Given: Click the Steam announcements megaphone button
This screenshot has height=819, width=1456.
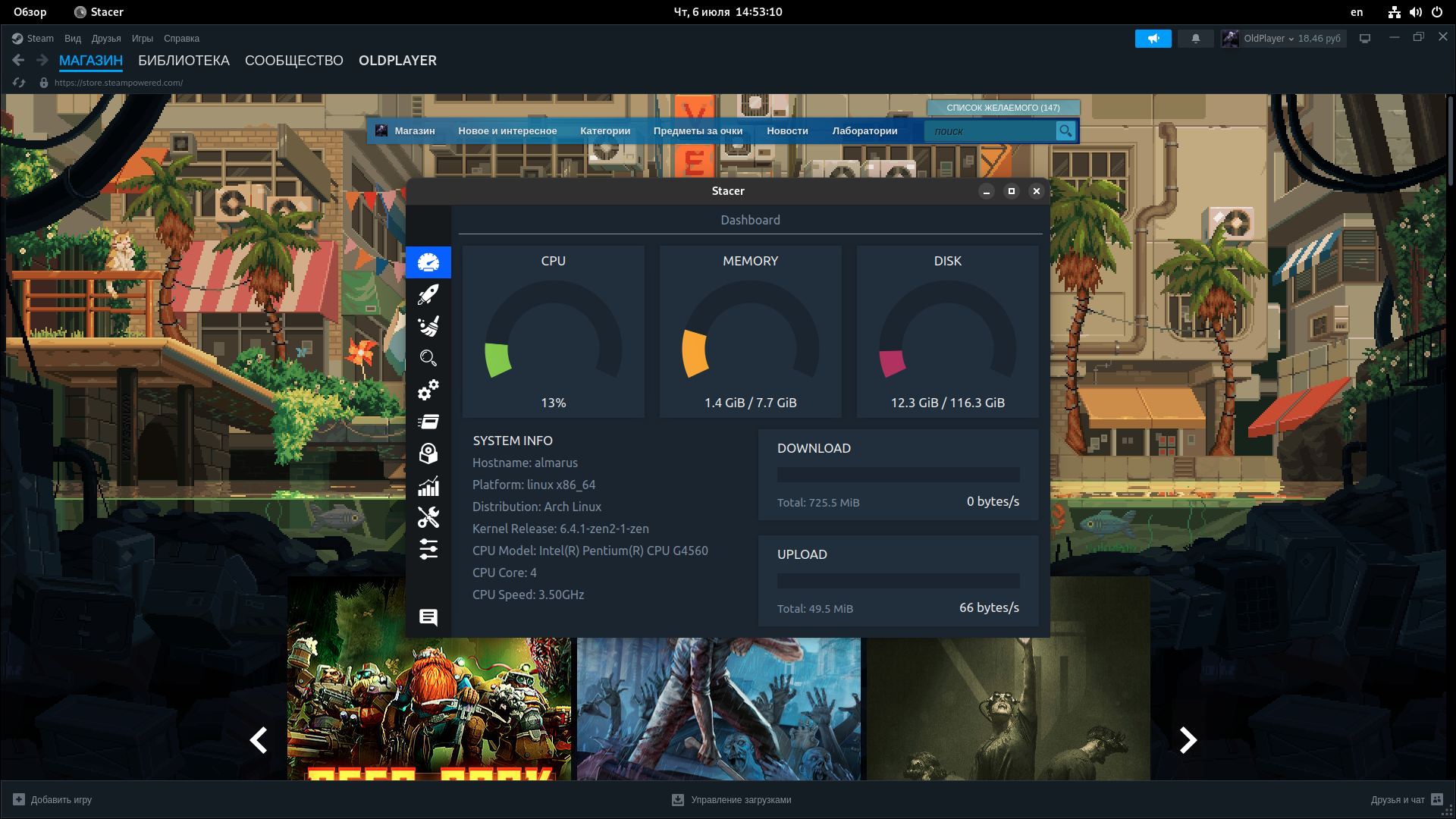Looking at the screenshot, I should click(1153, 39).
